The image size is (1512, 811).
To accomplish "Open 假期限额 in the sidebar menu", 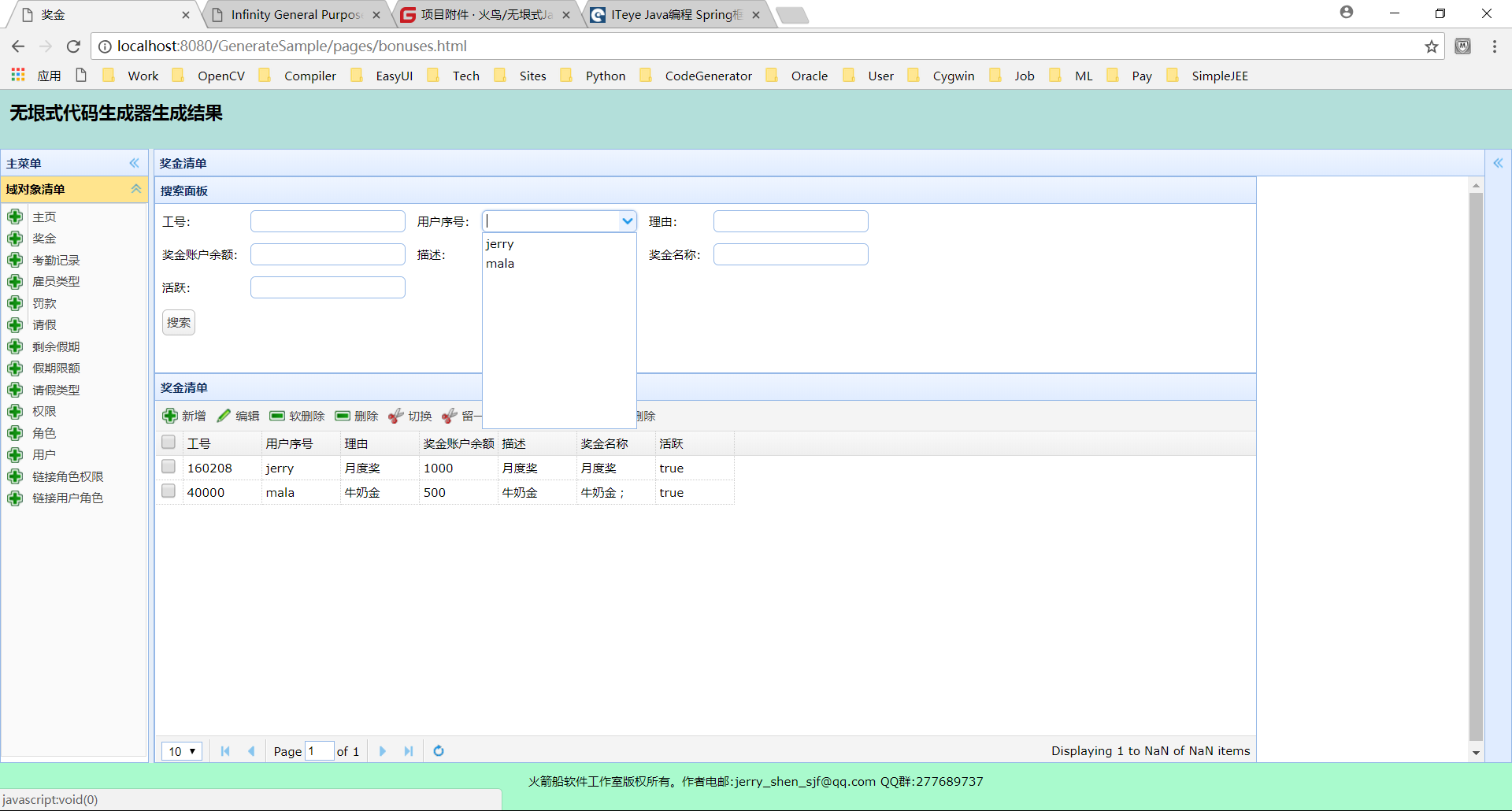I will (x=56, y=368).
